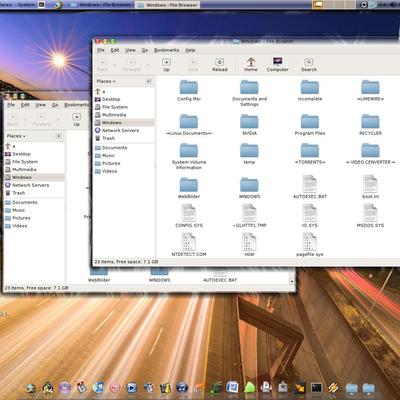Open the Config Msi folder
The image size is (400, 400).
(x=189, y=90)
